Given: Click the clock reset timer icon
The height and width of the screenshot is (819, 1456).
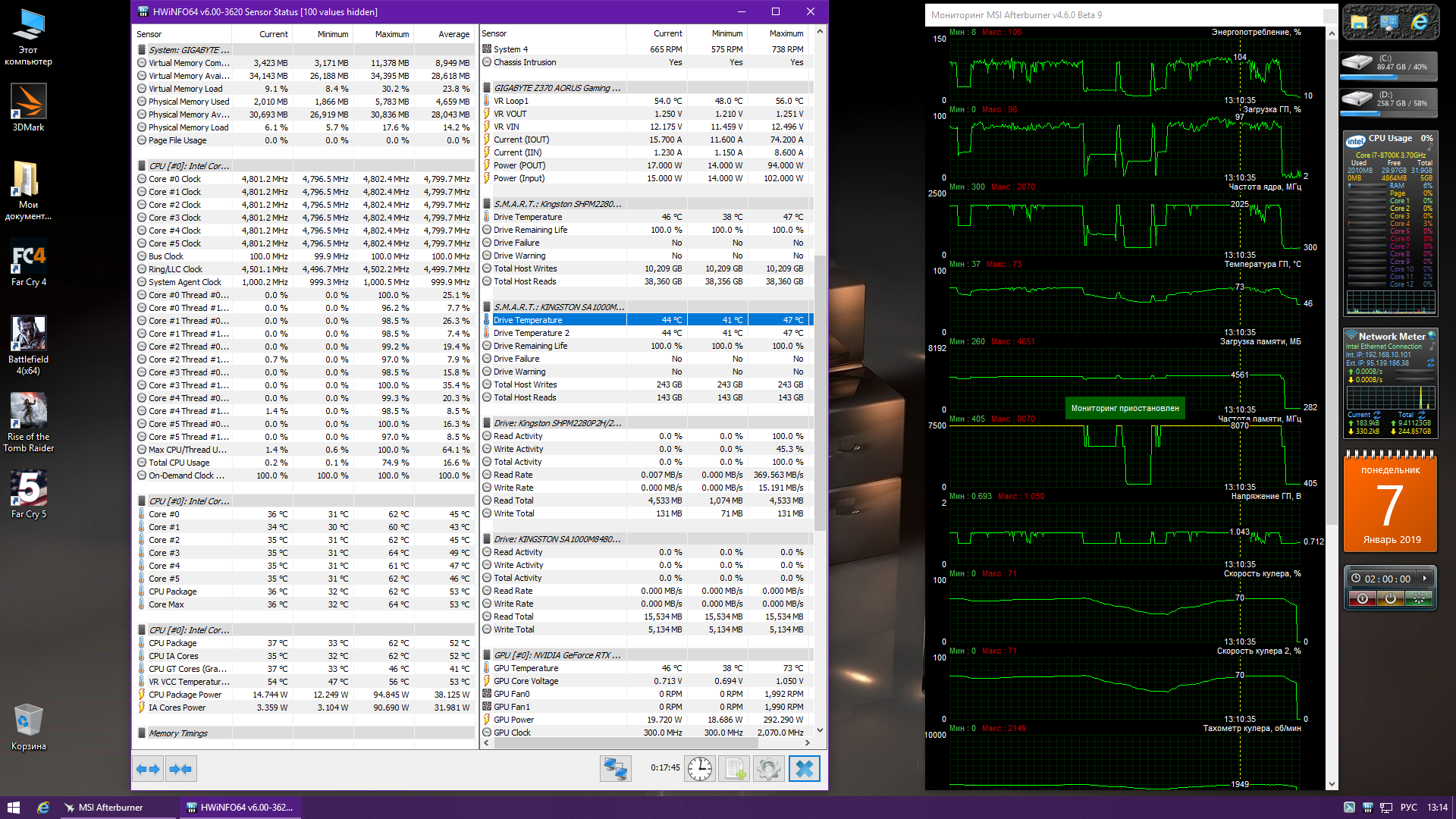Looking at the screenshot, I should click(x=699, y=769).
